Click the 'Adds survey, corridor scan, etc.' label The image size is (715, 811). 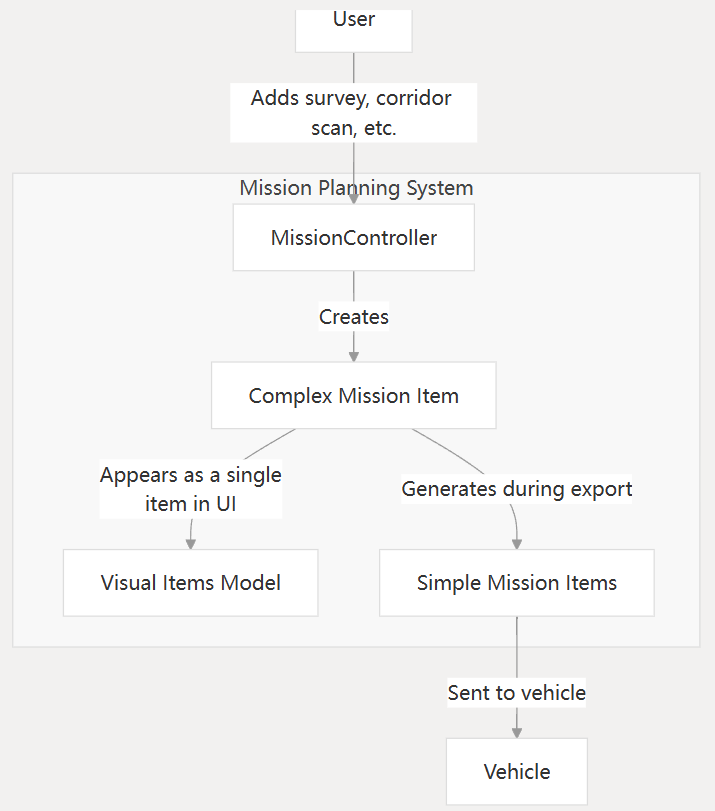coord(352,113)
